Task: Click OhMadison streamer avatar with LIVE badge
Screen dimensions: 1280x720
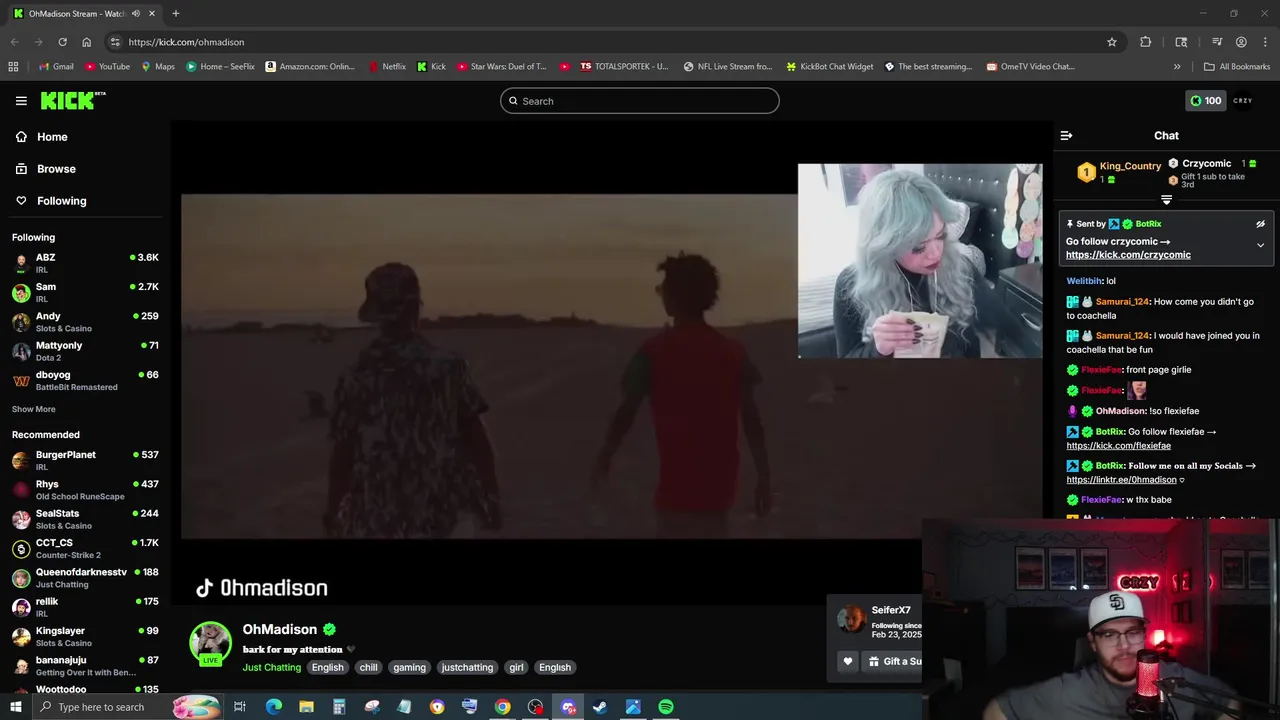Action: click(211, 643)
